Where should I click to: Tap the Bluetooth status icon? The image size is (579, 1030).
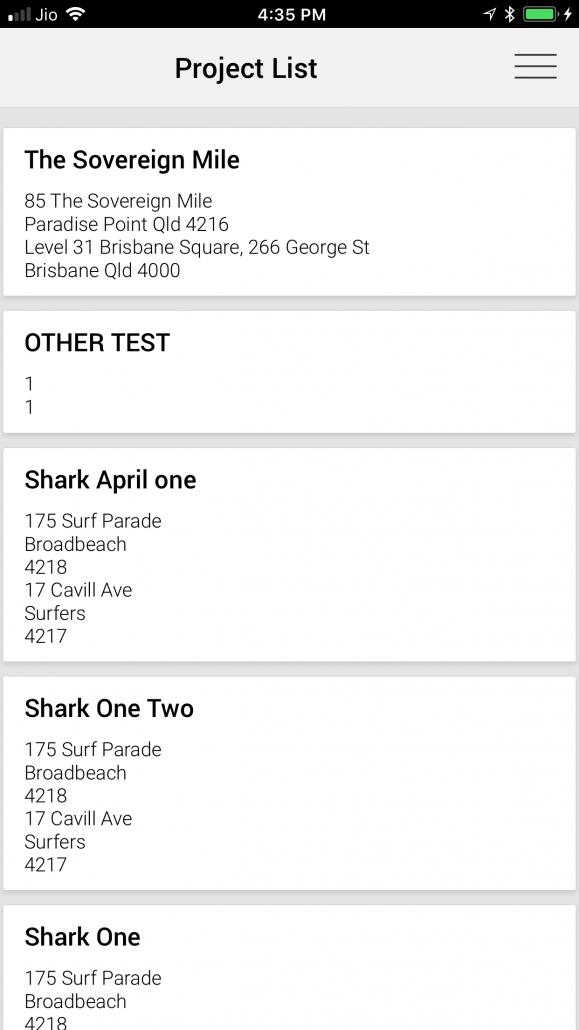click(509, 14)
